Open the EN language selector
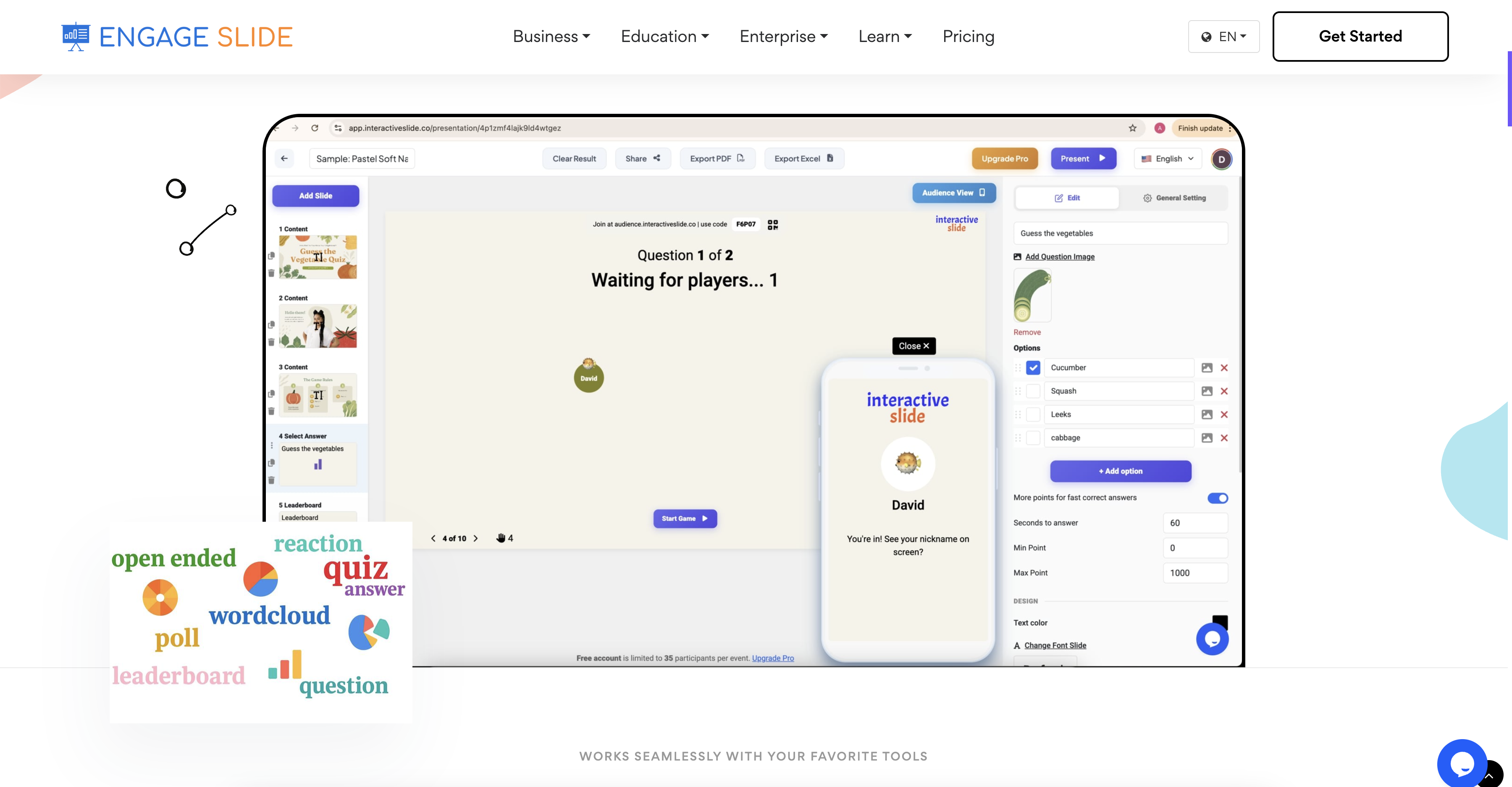This screenshot has width=1512, height=787. (1223, 37)
